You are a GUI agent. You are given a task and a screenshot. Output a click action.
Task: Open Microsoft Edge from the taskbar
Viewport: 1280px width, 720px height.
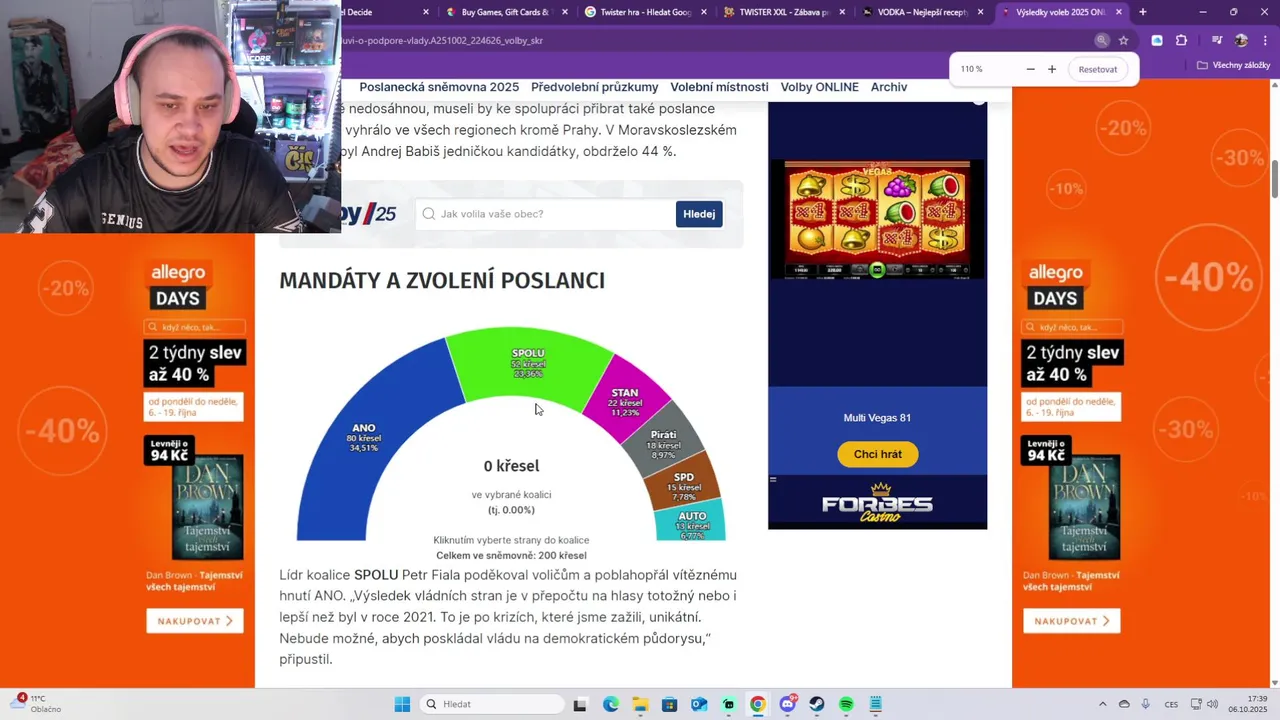pos(611,704)
